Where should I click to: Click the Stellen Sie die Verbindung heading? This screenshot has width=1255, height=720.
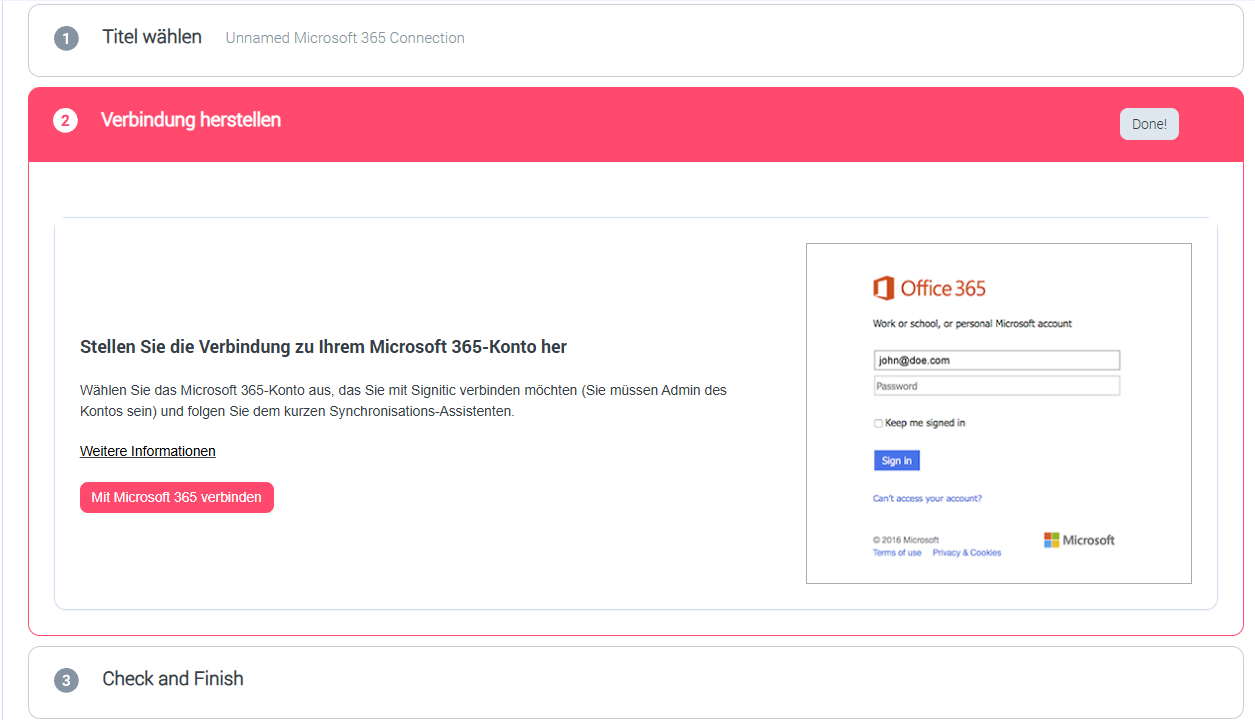(323, 347)
